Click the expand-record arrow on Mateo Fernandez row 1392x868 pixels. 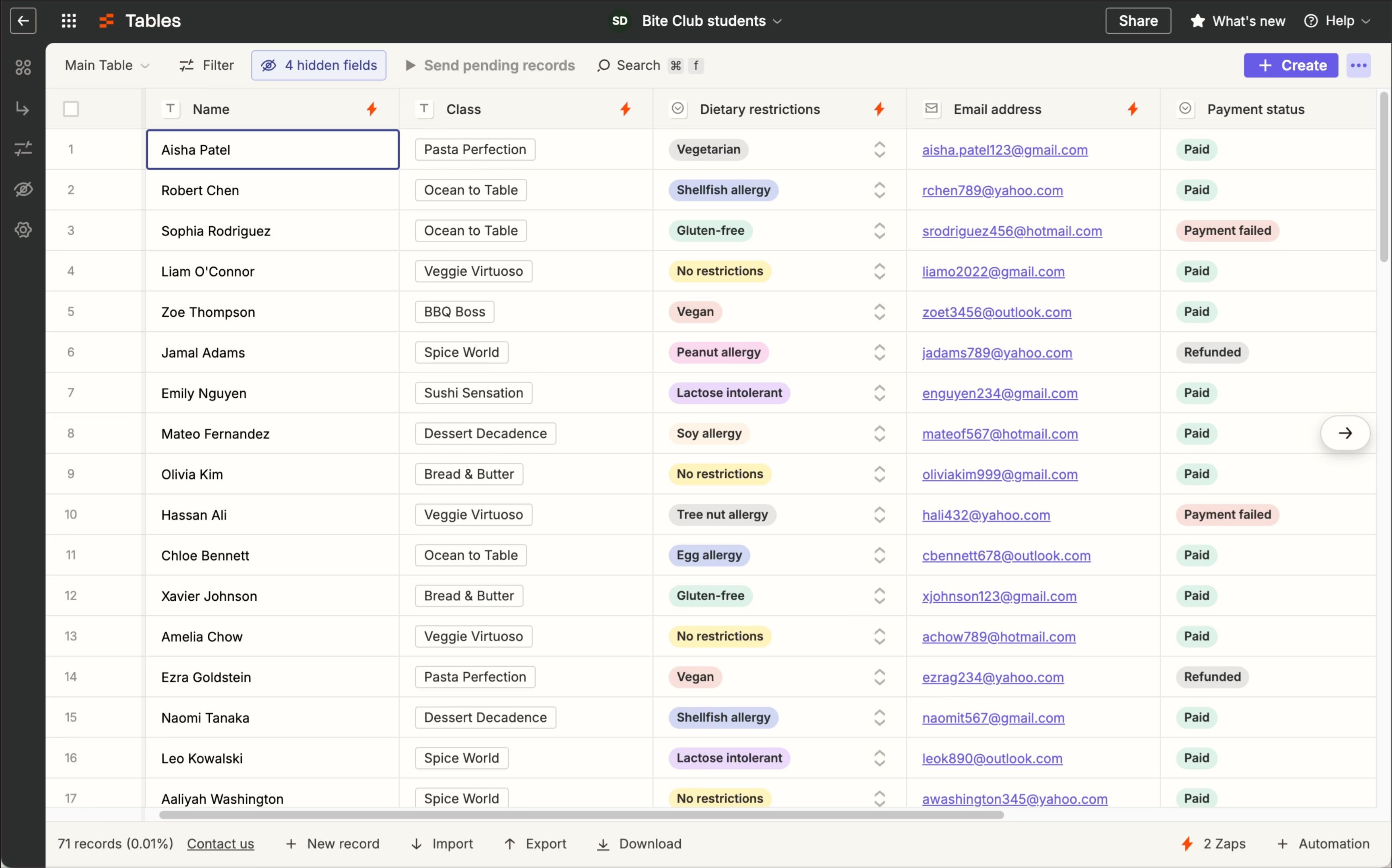click(x=1345, y=433)
